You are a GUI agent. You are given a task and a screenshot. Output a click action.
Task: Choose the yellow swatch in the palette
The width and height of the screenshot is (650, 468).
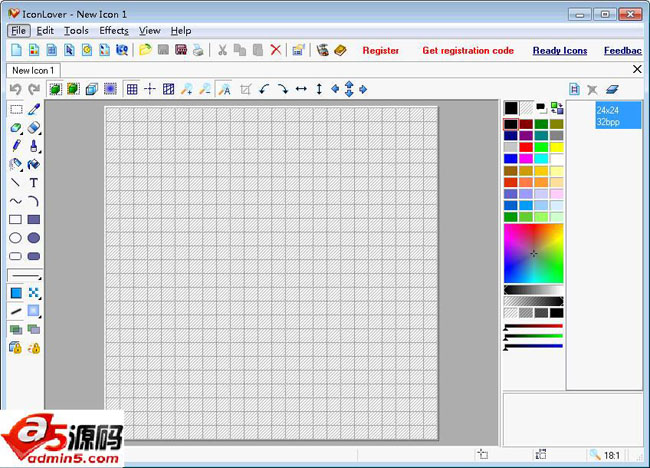pyautogui.click(x=556, y=147)
